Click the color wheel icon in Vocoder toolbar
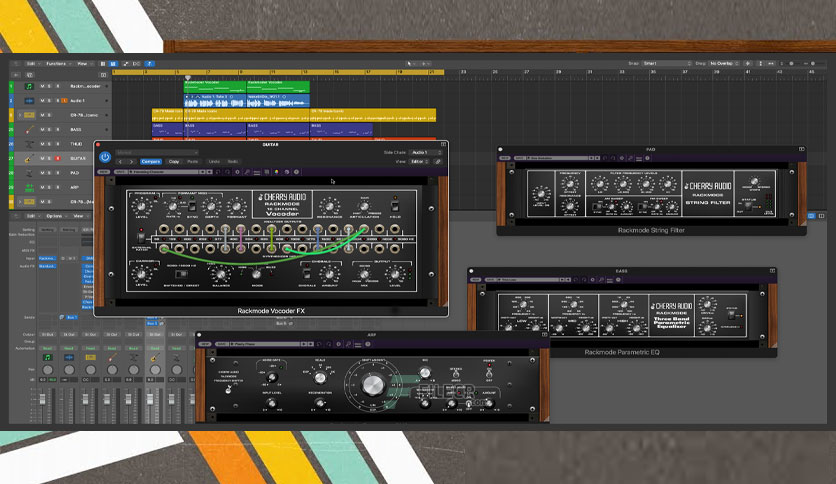The width and height of the screenshot is (836, 484). [277, 172]
